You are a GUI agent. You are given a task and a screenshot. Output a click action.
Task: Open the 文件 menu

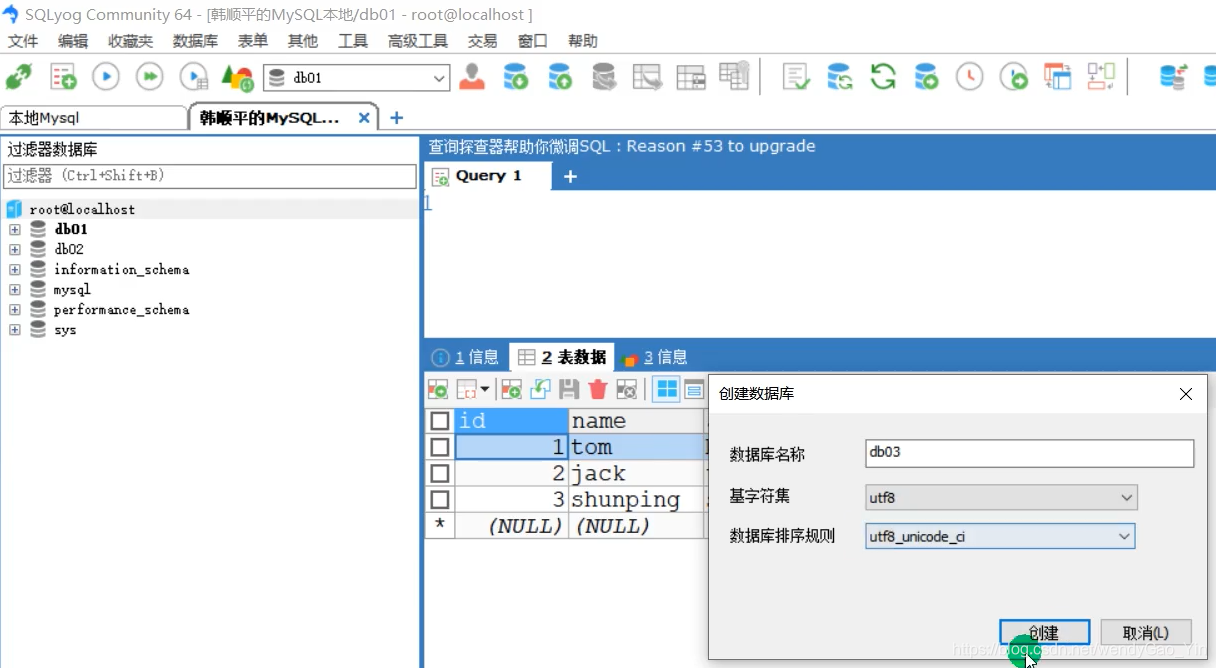tap(23, 41)
